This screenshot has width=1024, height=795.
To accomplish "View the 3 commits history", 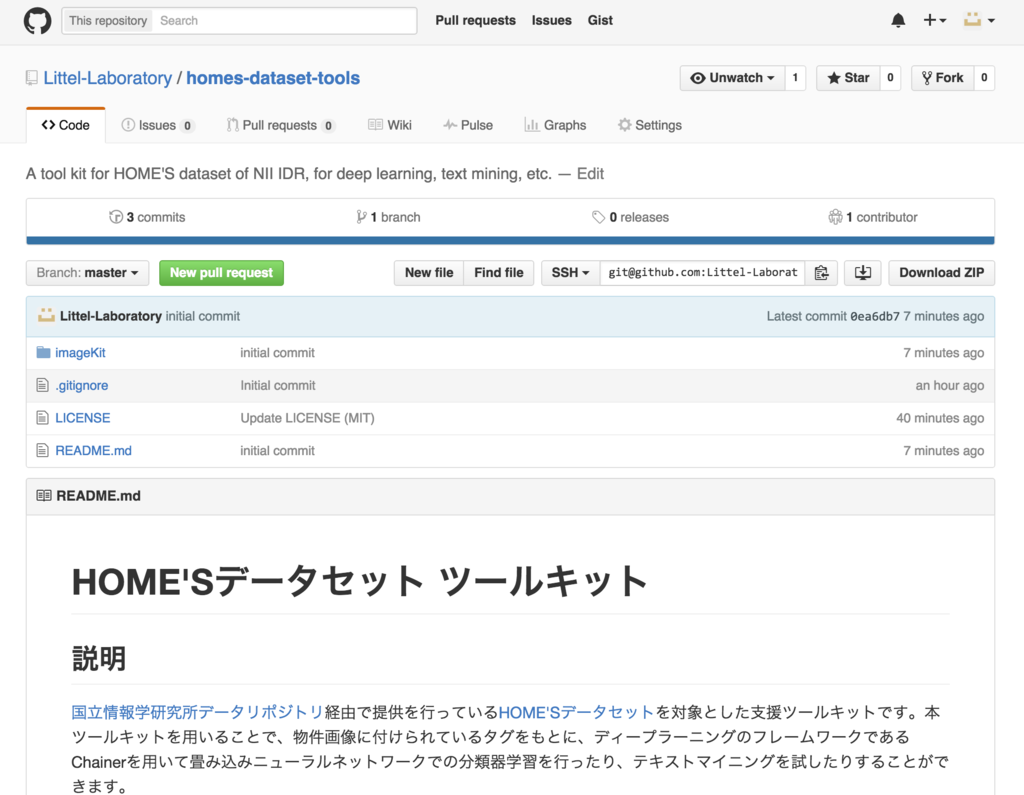I will click(147, 217).
